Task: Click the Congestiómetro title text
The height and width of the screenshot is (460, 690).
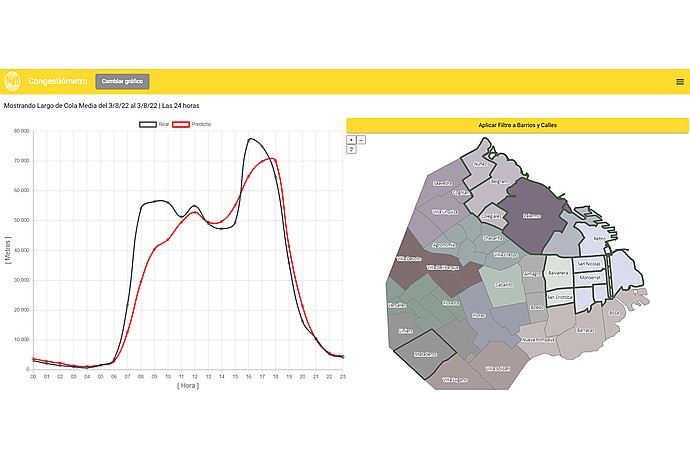Action: 58,81
